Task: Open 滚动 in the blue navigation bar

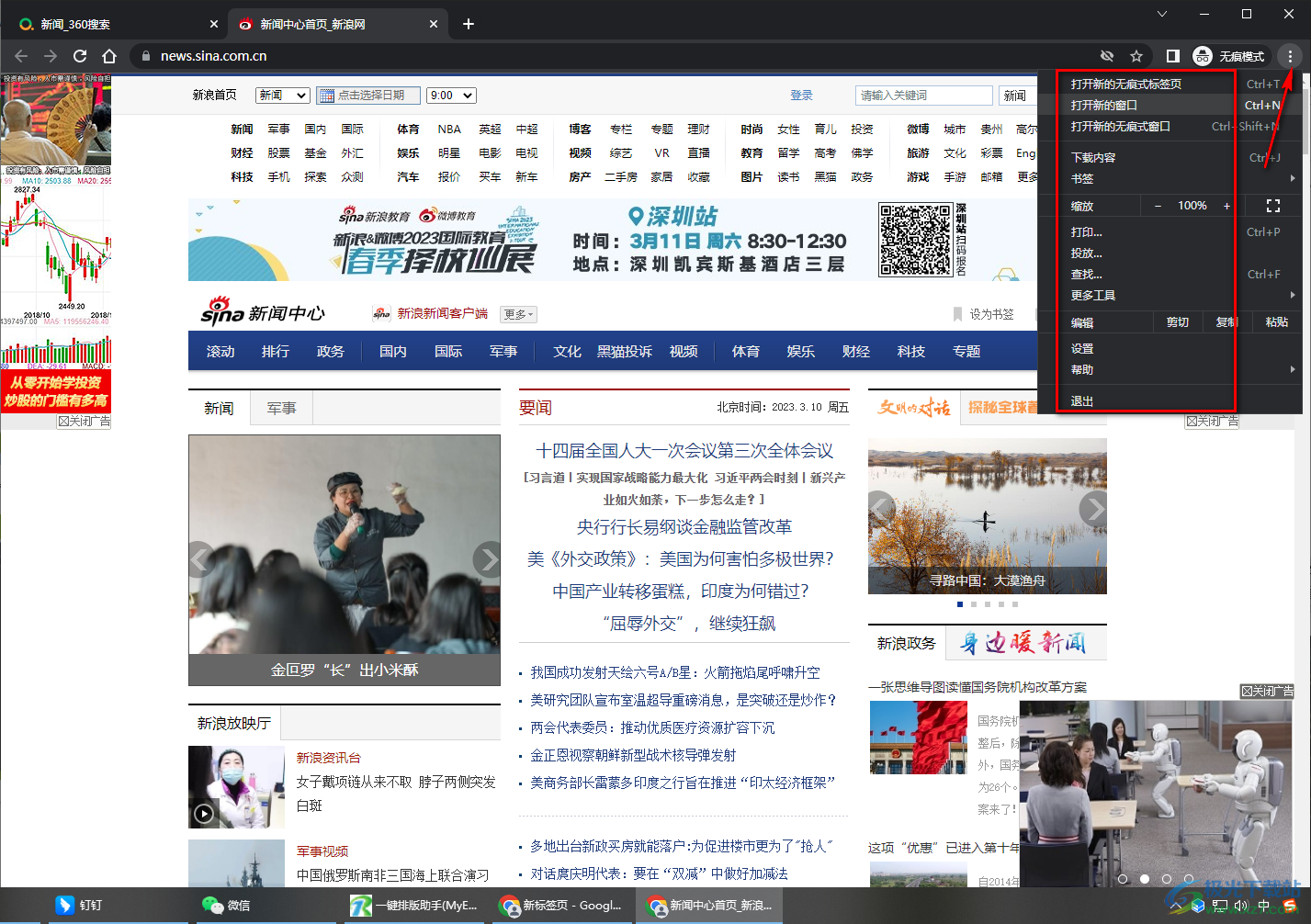Action: 220,351
